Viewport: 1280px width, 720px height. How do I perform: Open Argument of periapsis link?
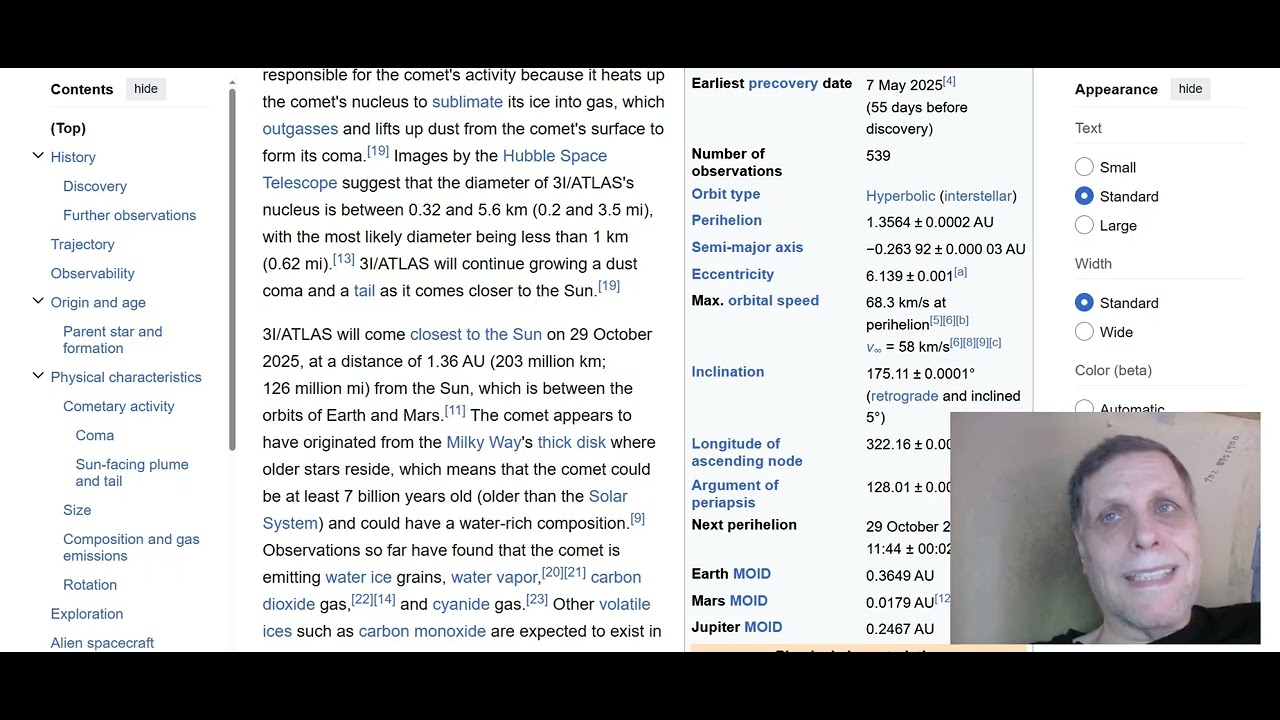click(735, 493)
